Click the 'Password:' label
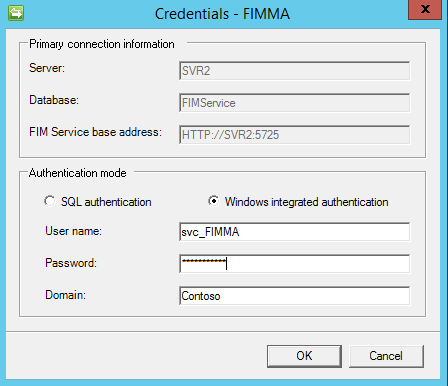This screenshot has height=386, width=448. tap(71, 263)
